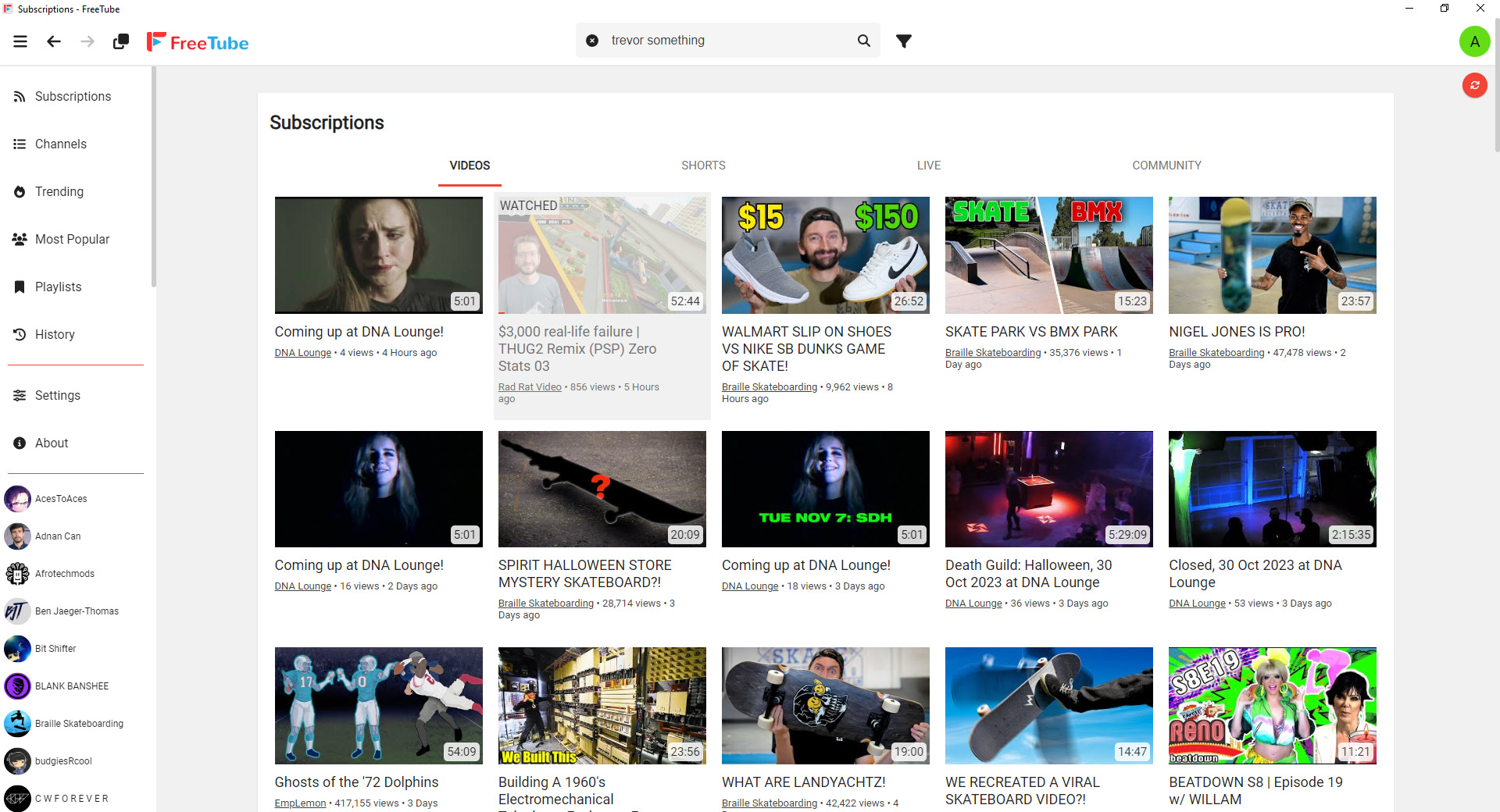Open Braille Skateboarding link under NIGEL JONES
The width and height of the screenshot is (1500, 812).
(1216, 353)
